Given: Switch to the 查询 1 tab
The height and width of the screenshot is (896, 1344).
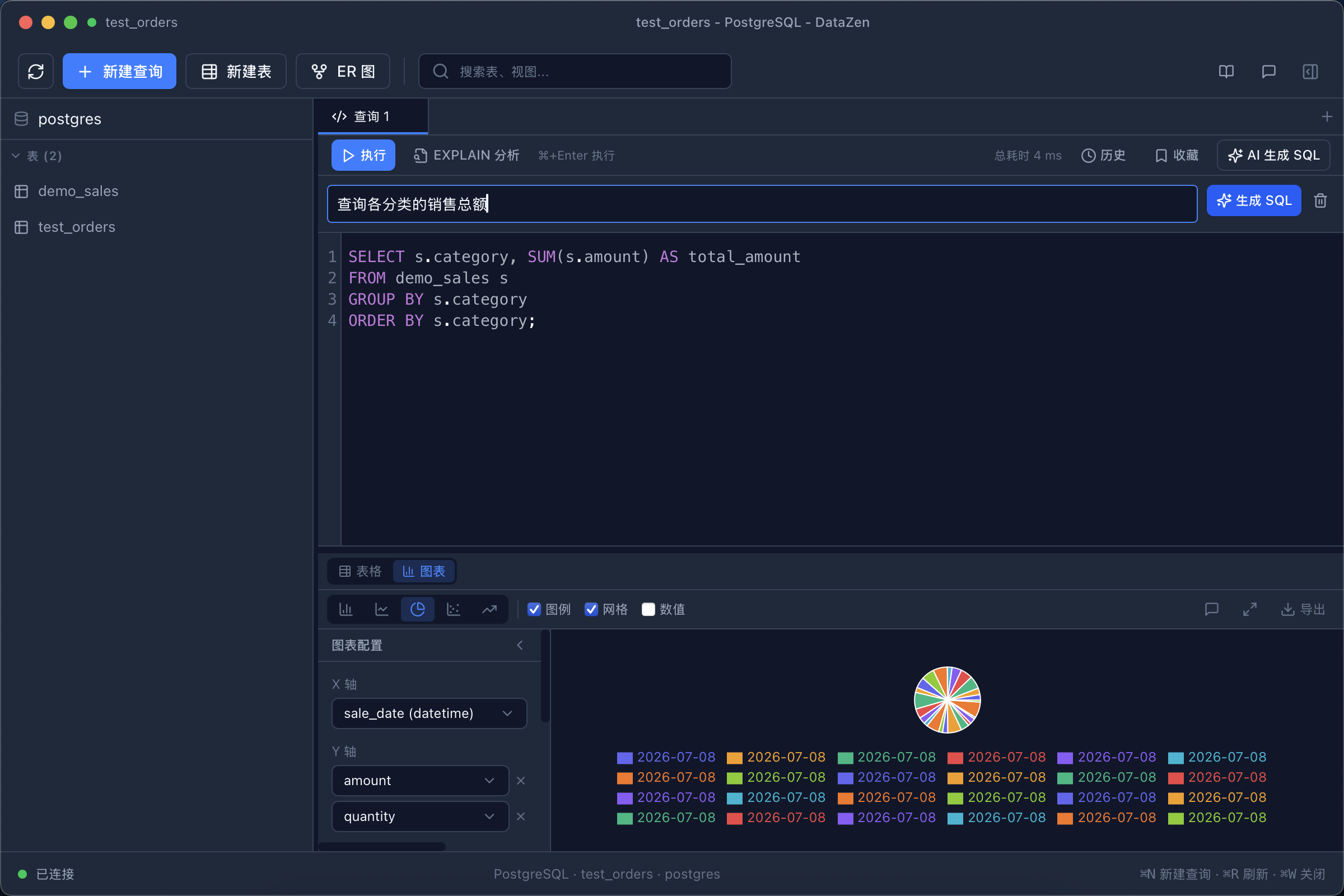Looking at the screenshot, I should 372,116.
